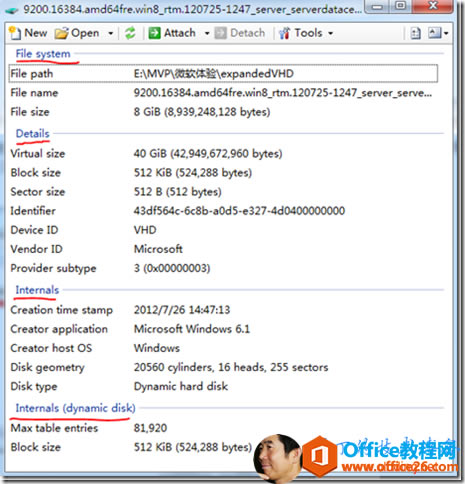Click the File system section header
Image resolution: width=465 pixels, height=484 pixels.
pos(43,54)
